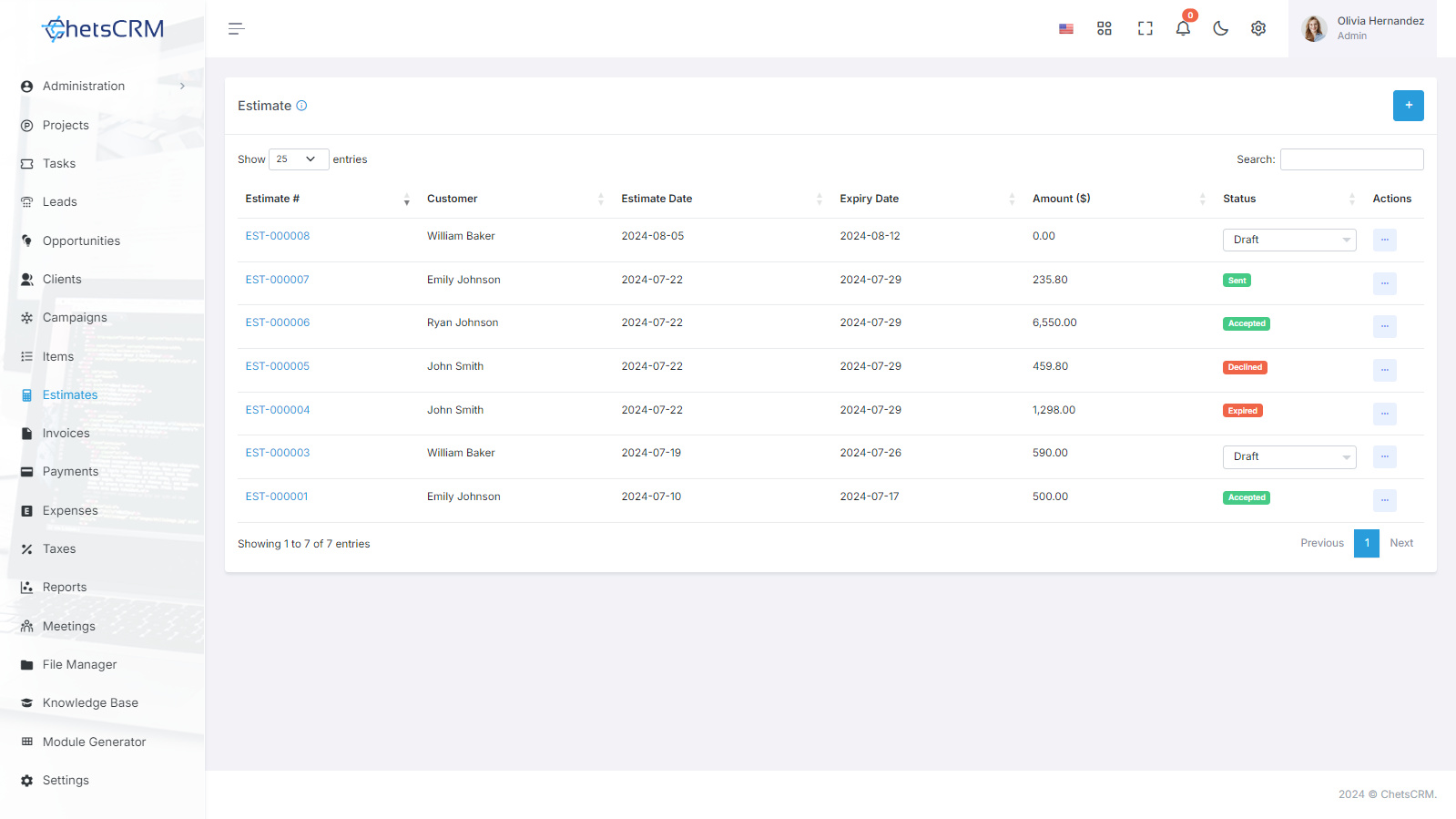Open actions menu for EST-000001

click(x=1384, y=500)
